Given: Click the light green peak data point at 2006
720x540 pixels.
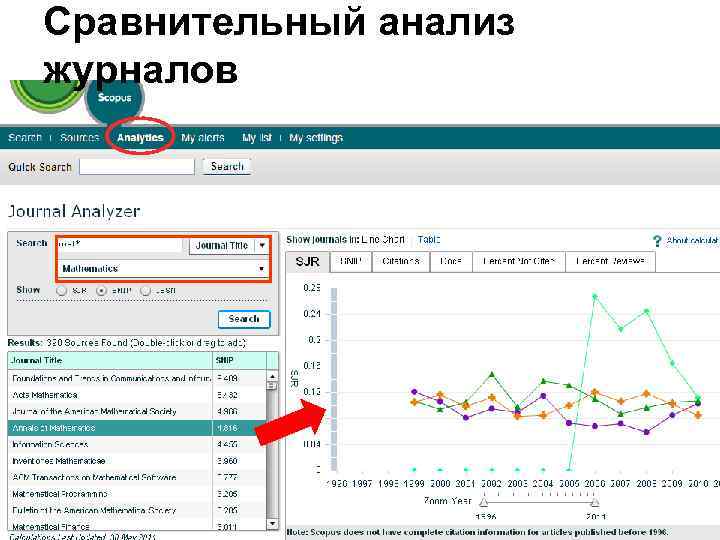Looking at the screenshot, I should [x=595, y=296].
